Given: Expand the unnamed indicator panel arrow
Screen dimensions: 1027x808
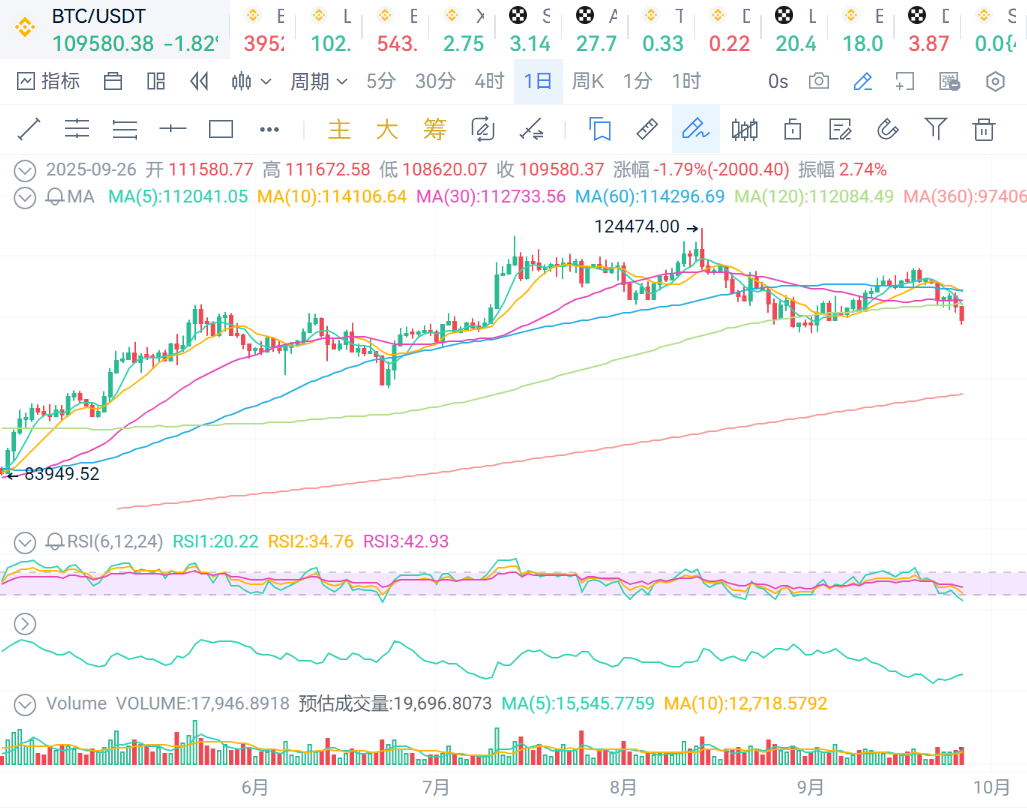Looking at the screenshot, I should pyautogui.click(x=25, y=624).
